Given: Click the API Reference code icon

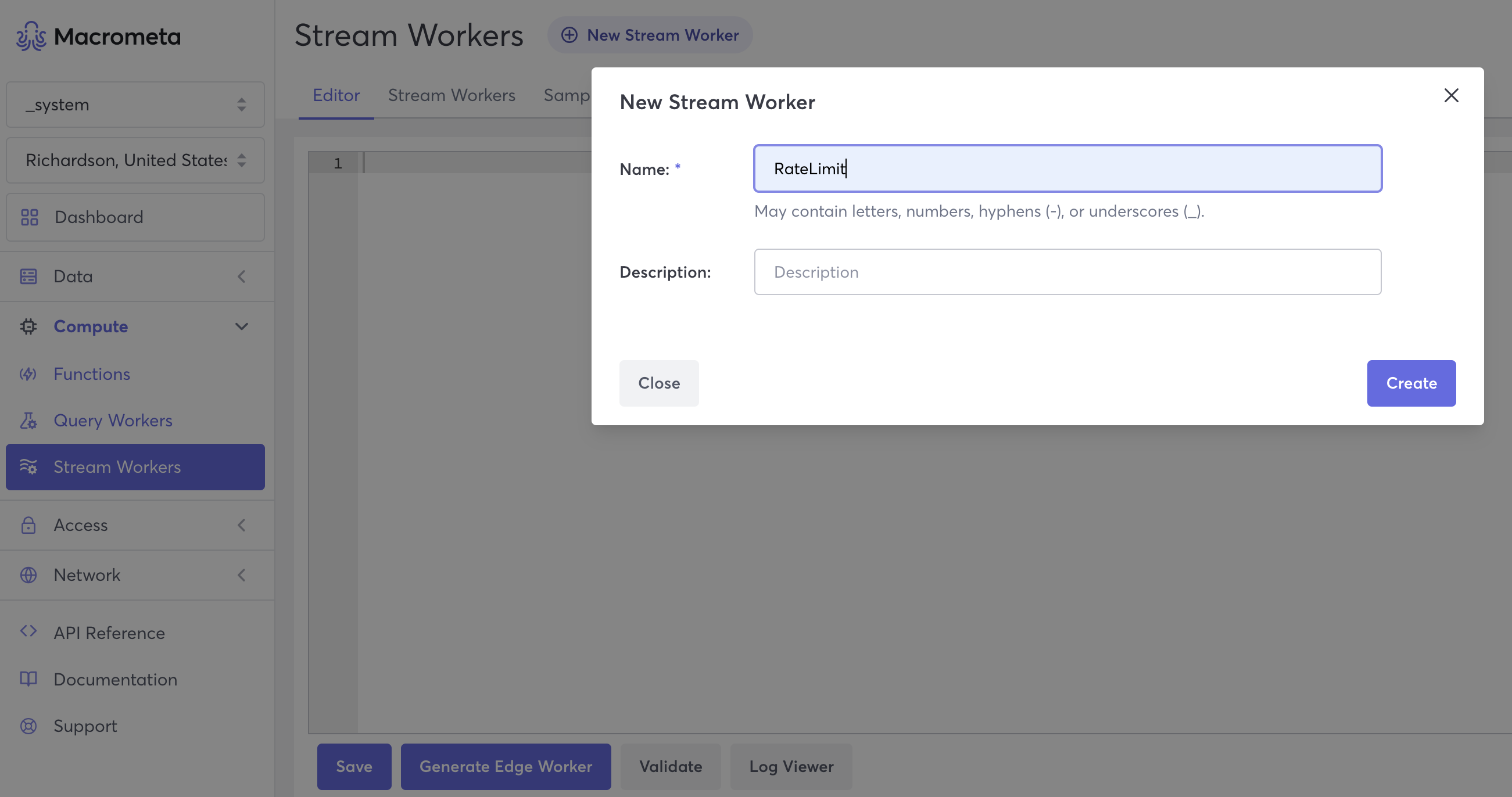Looking at the screenshot, I should click(28, 631).
